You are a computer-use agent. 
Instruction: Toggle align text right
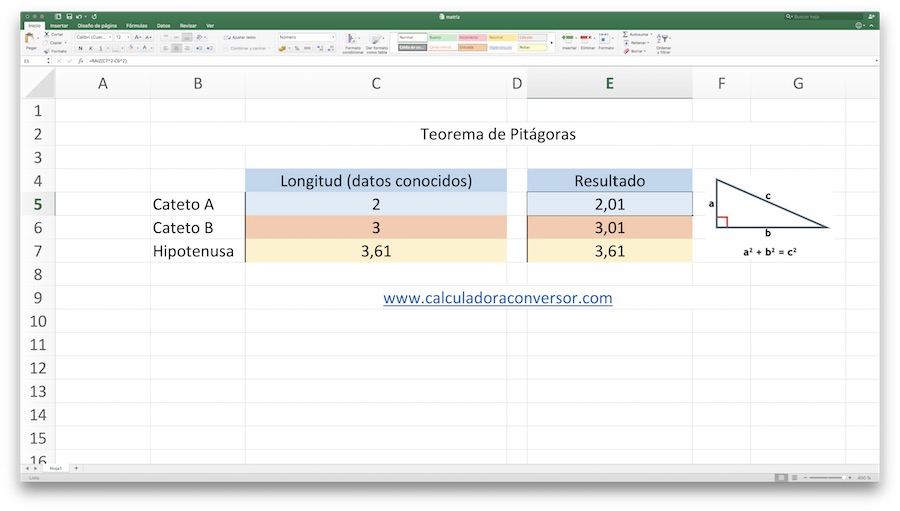[x=187, y=48]
